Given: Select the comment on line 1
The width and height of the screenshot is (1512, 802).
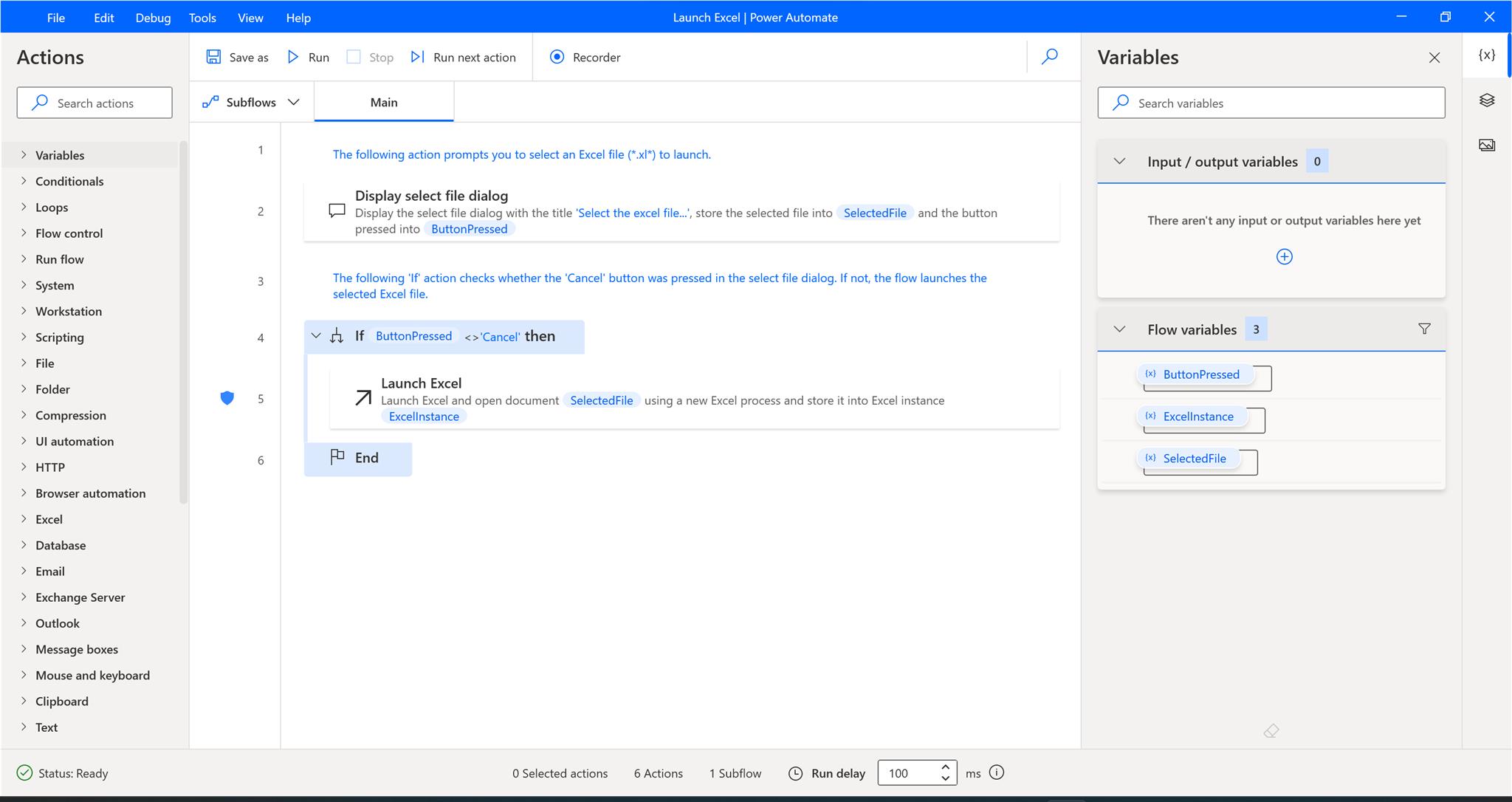Looking at the screenshot, I should click(521, 154).
